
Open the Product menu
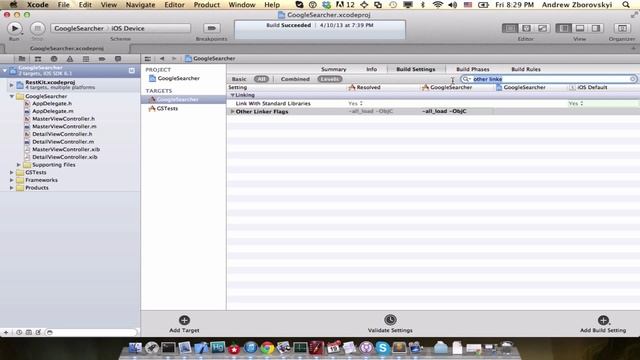[x=207, y=5]
